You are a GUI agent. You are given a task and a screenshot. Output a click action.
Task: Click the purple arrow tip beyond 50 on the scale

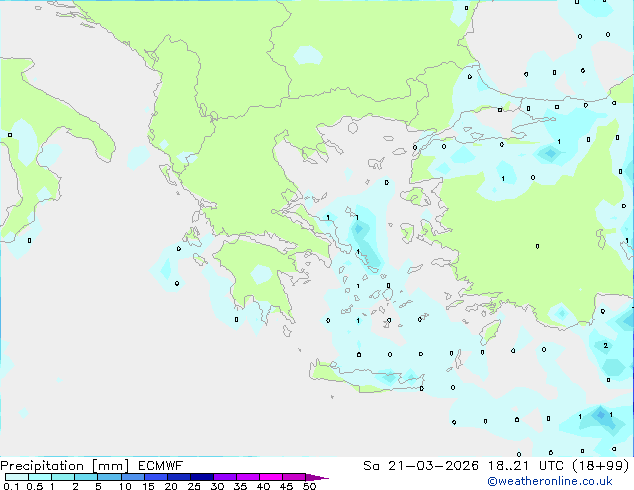(317, 477)
